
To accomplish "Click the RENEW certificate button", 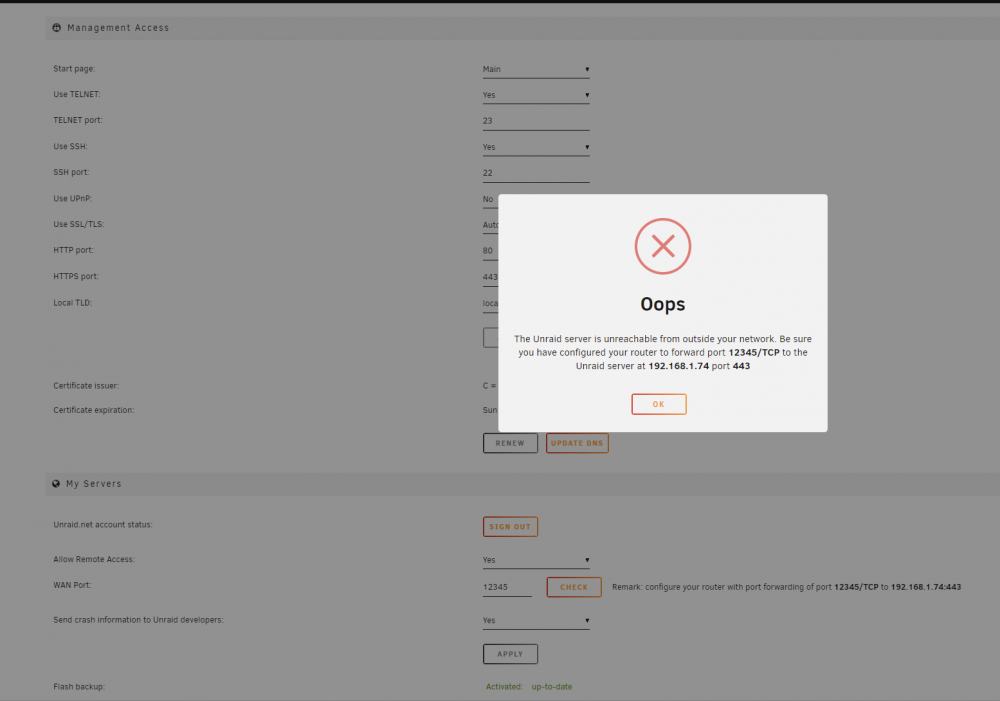I will coord(510,443).
